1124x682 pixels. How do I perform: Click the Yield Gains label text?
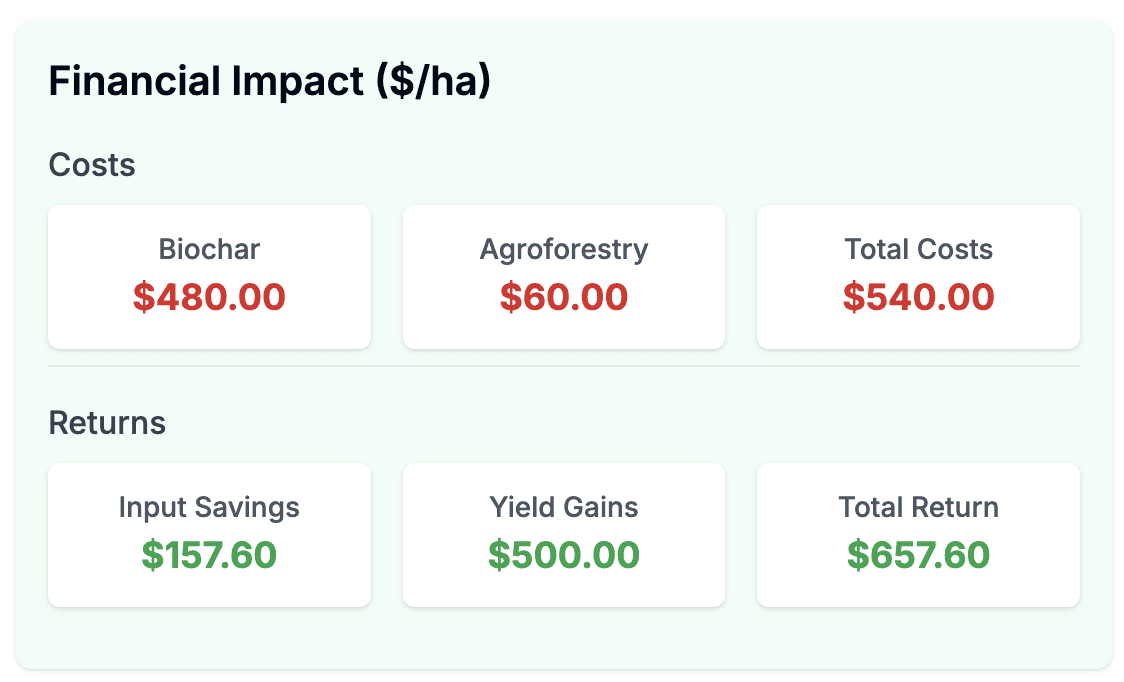pyautogui.click(x=563, y=507)
